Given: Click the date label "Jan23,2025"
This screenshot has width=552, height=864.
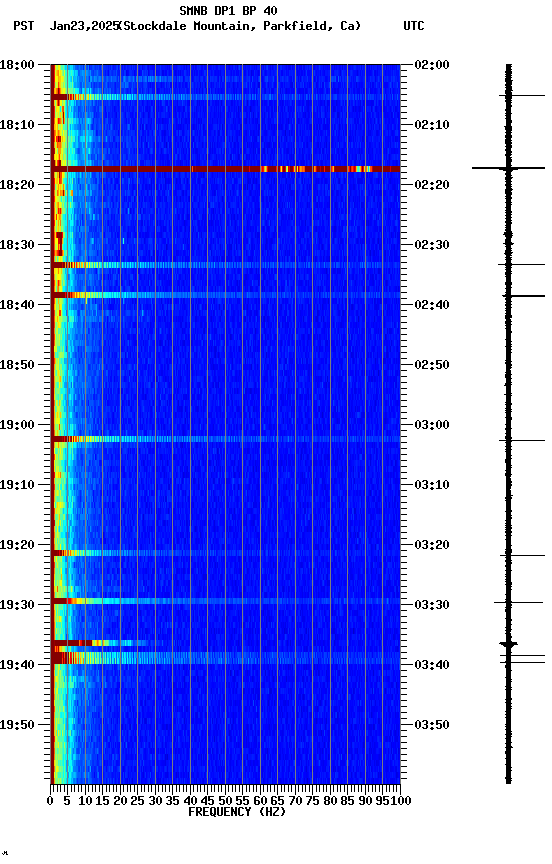Looking at the screenshot, I should pos(84,26).
